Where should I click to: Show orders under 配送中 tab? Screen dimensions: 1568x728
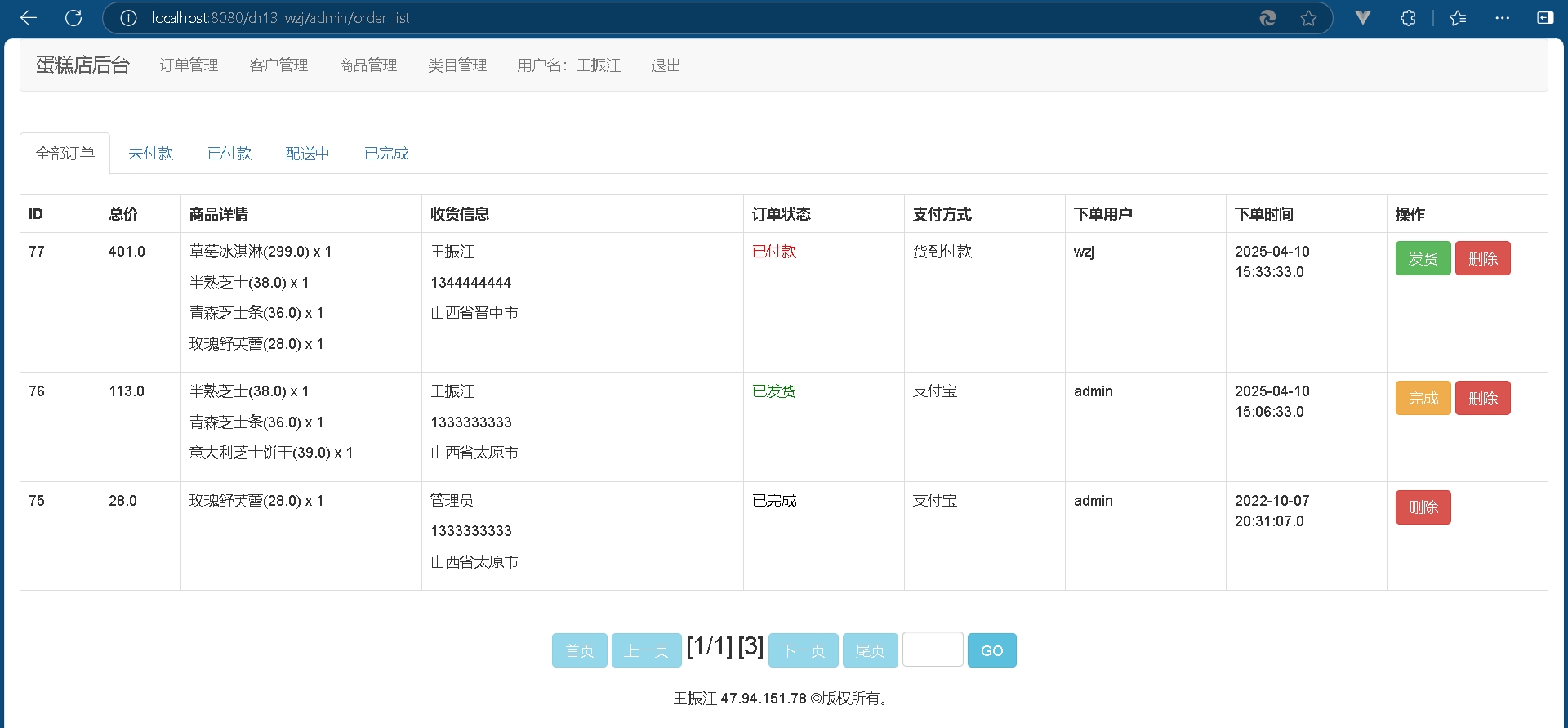coord(307,154)
